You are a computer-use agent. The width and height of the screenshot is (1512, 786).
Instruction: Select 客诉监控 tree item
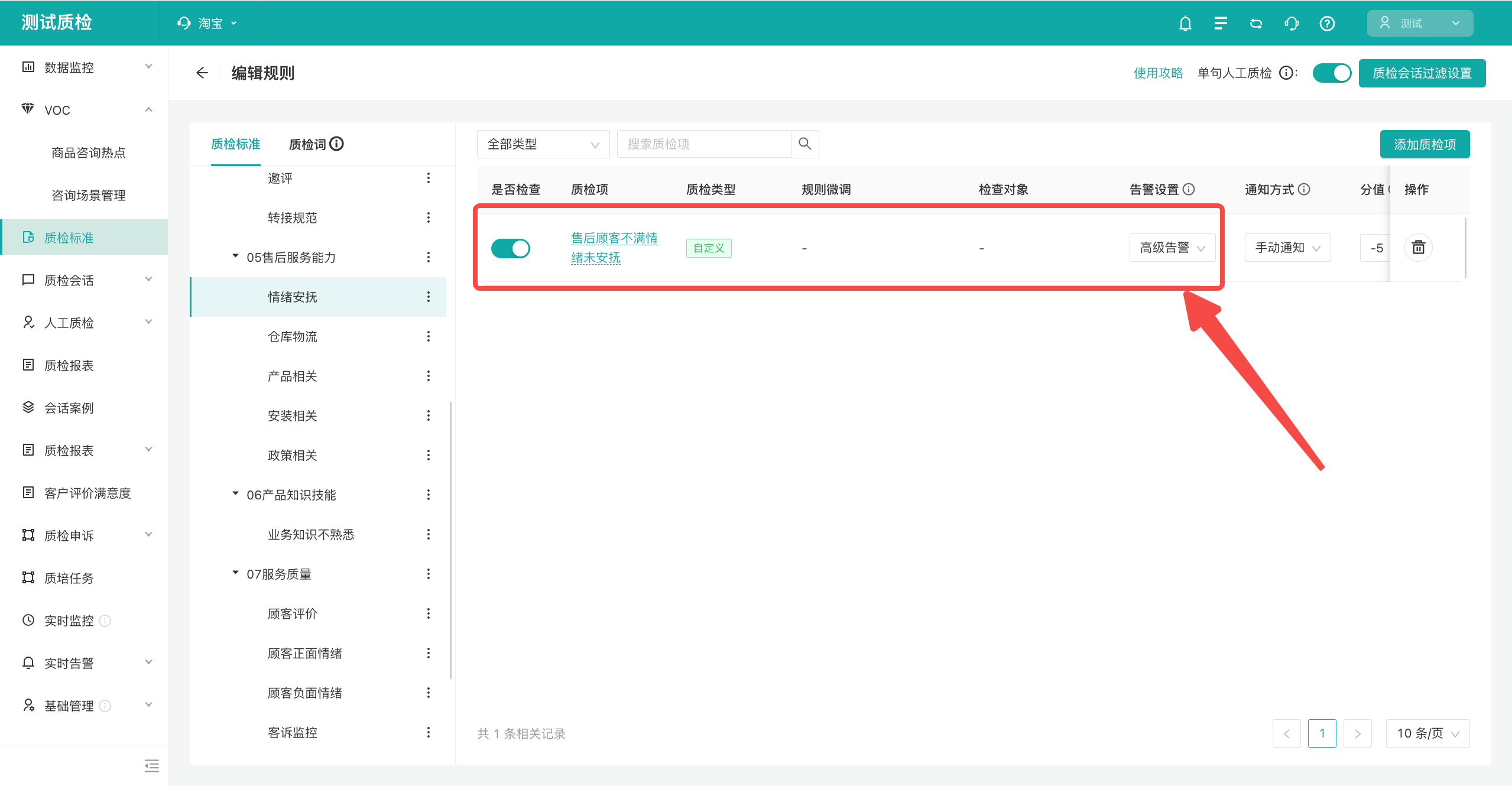(293, 732)
